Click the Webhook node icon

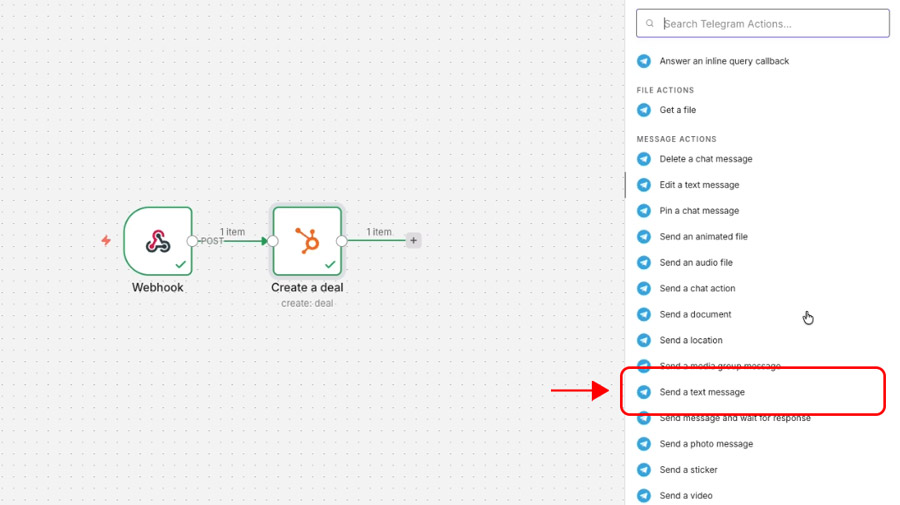point(158,241)
